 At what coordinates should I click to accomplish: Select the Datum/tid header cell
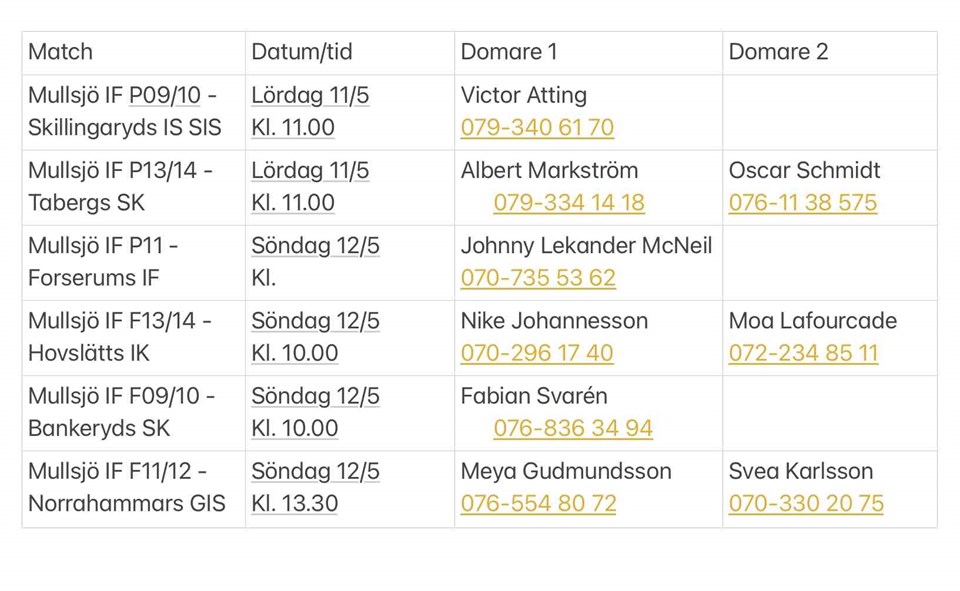point(349,52)
